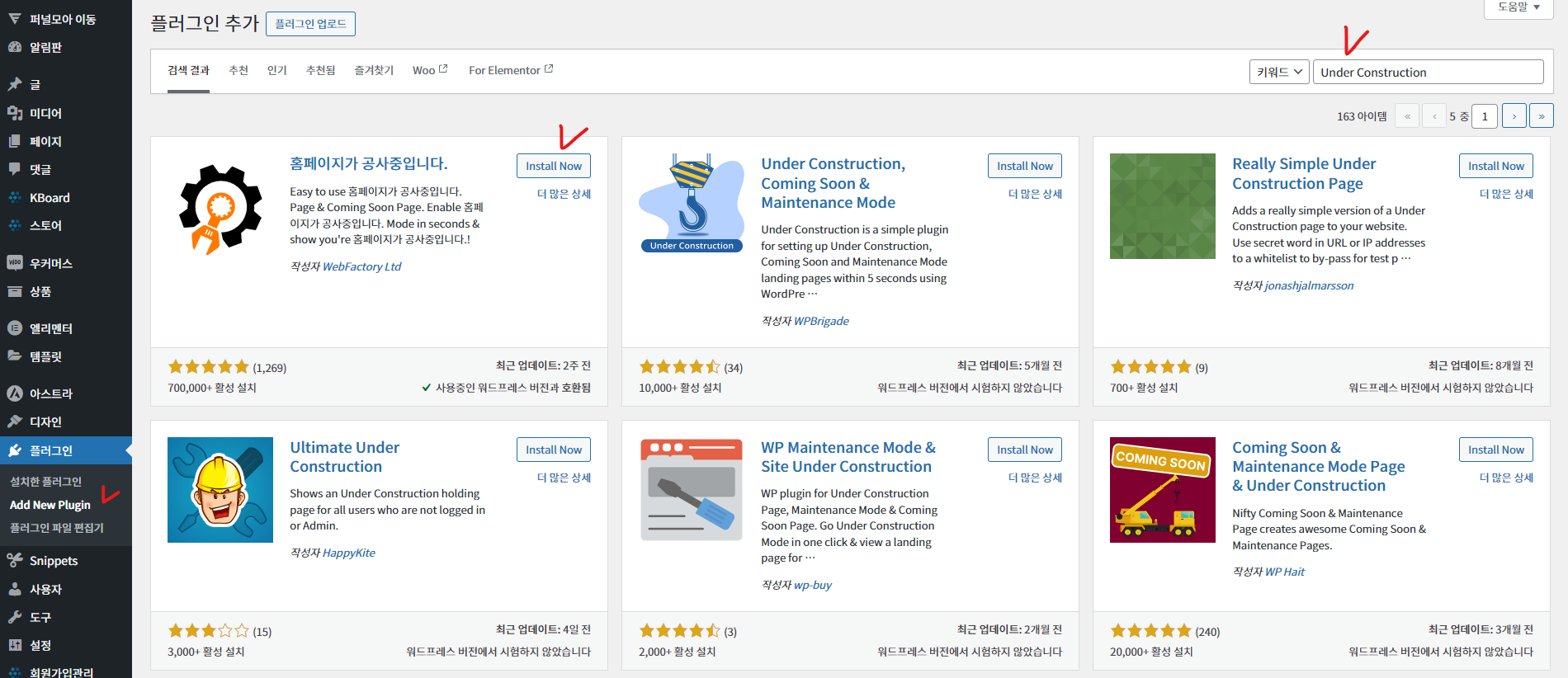Open the Woo external tab link
The width and height of the screenshot is (1568, 678).
[x=430, y=70]
